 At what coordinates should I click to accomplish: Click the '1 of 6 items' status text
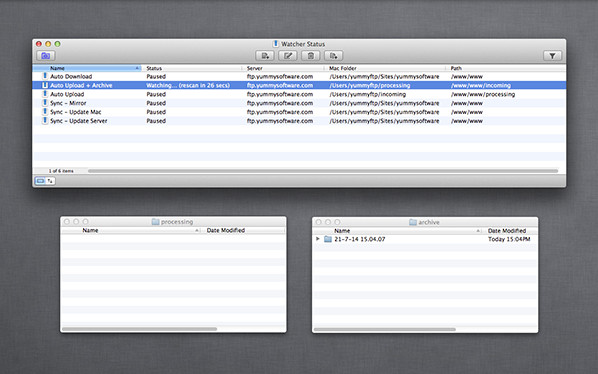pos(61,171)
